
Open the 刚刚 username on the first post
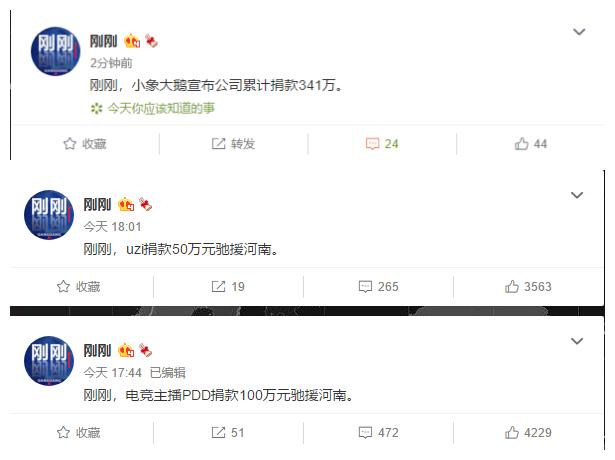pyautogui.click(x=104, y=41)
